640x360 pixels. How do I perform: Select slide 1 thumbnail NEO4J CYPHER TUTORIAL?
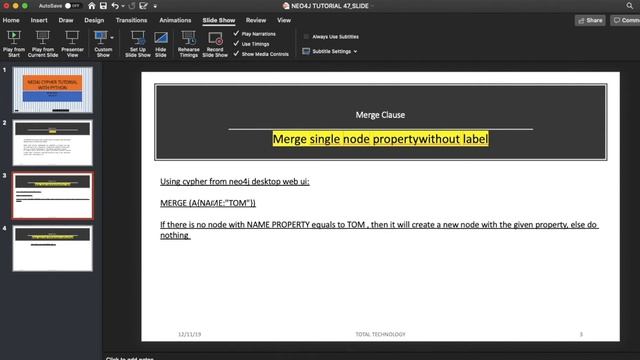point(53,90)
